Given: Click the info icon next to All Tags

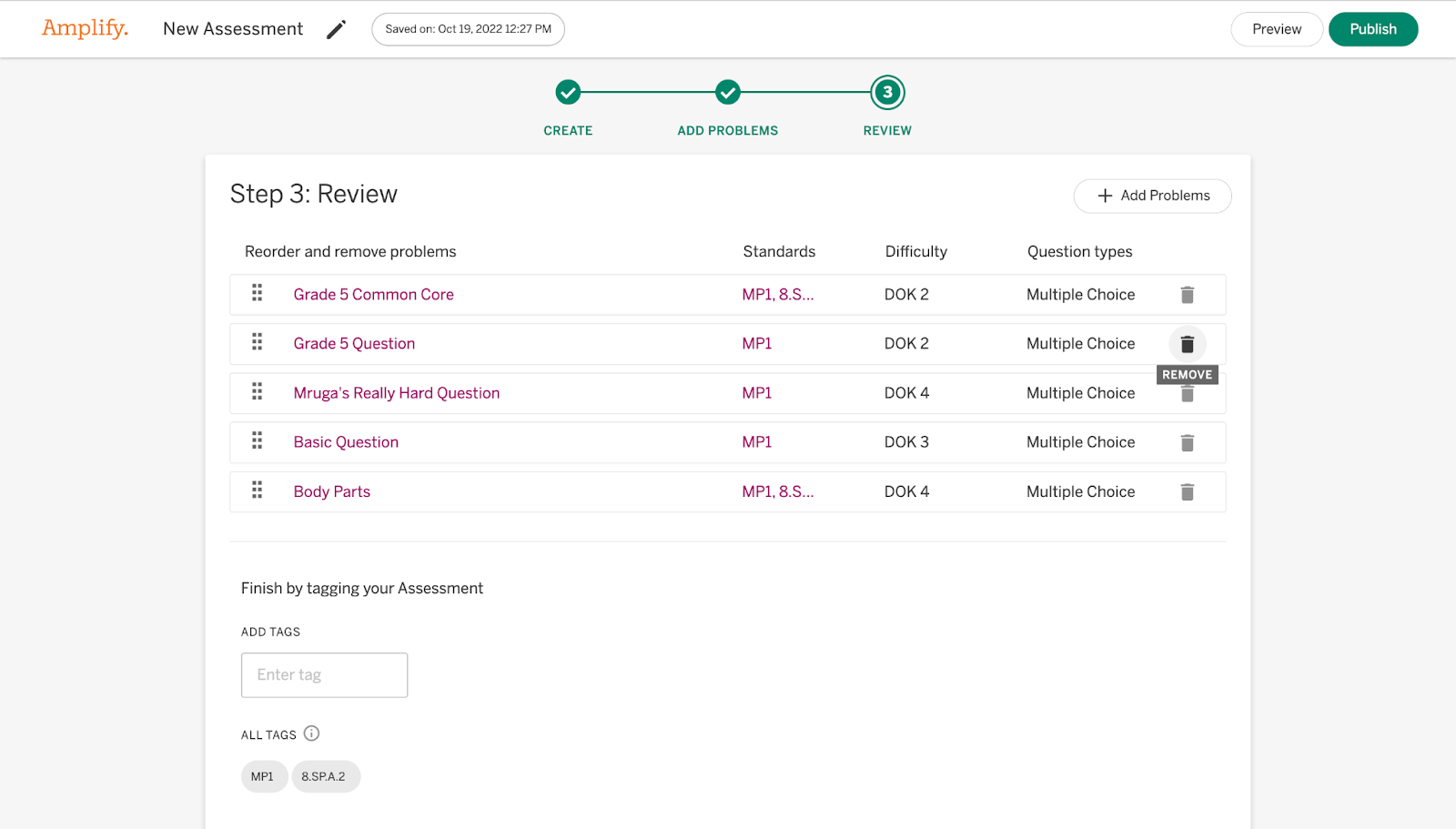Looking at the screenshot, I should pyautogui.click(x=311, y=733).
